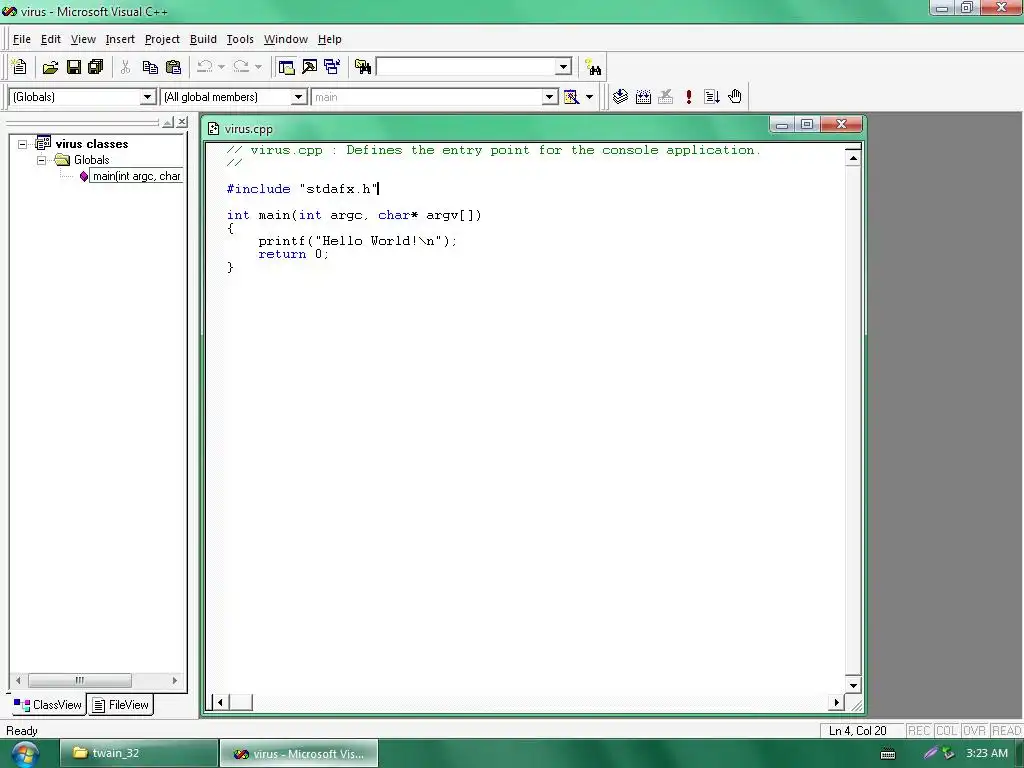Toggle the Output window icon
This screenshot has width=1024, height=768.
tap(309, 67)
